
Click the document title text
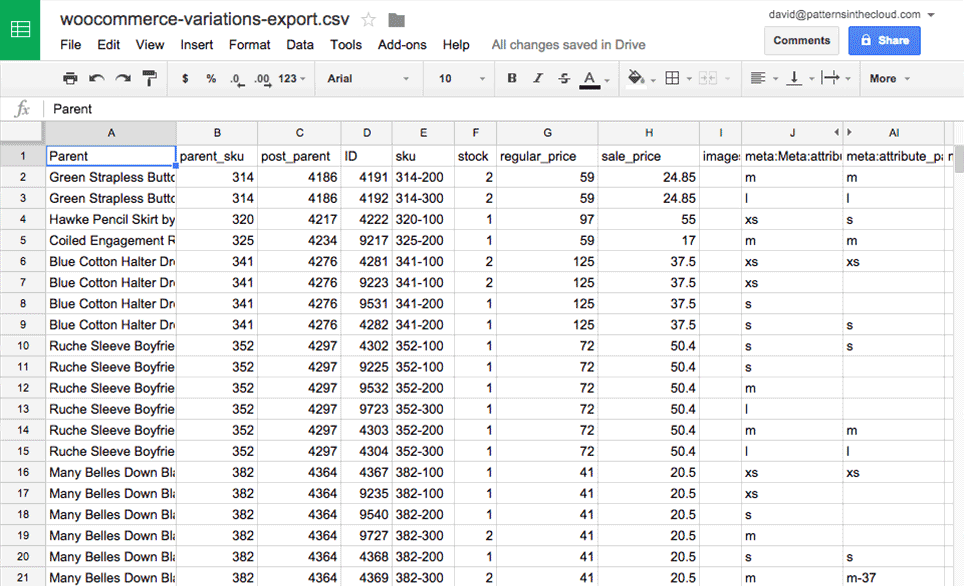tap(204, 19)
